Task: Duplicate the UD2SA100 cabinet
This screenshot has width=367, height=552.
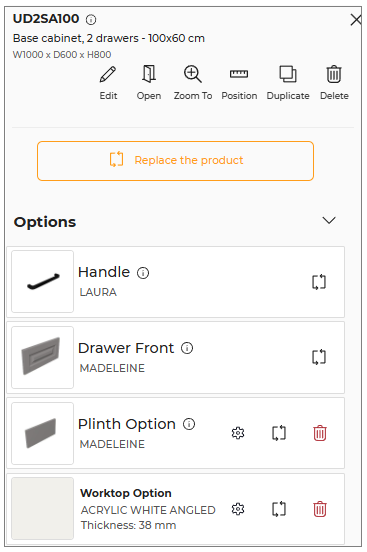Action: (288, 74)
